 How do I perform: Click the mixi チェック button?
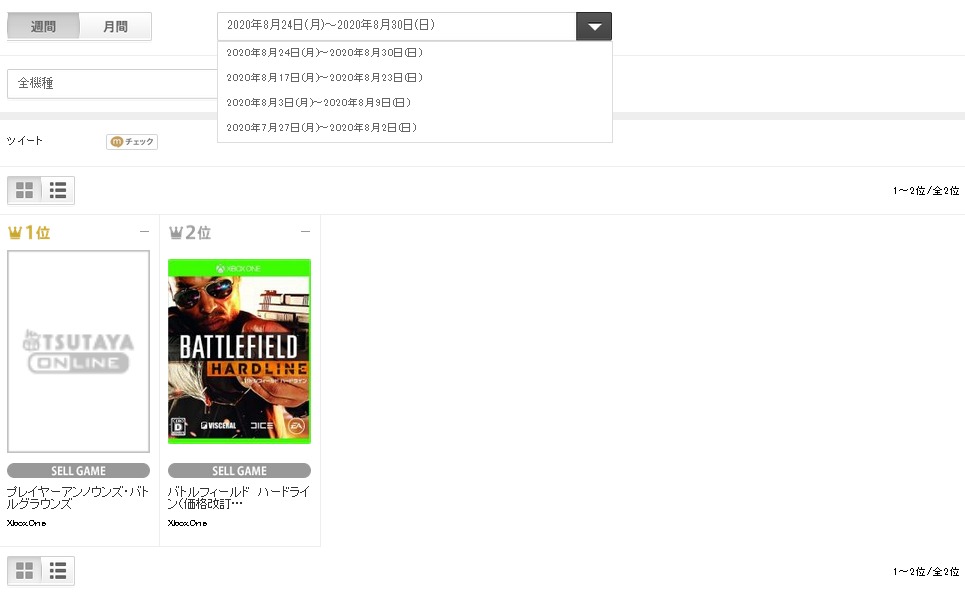(132, 142)
